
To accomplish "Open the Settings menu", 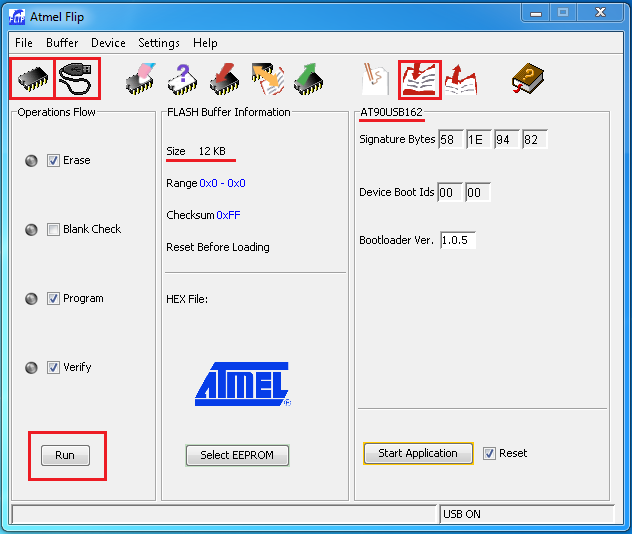I will point(159,43).
